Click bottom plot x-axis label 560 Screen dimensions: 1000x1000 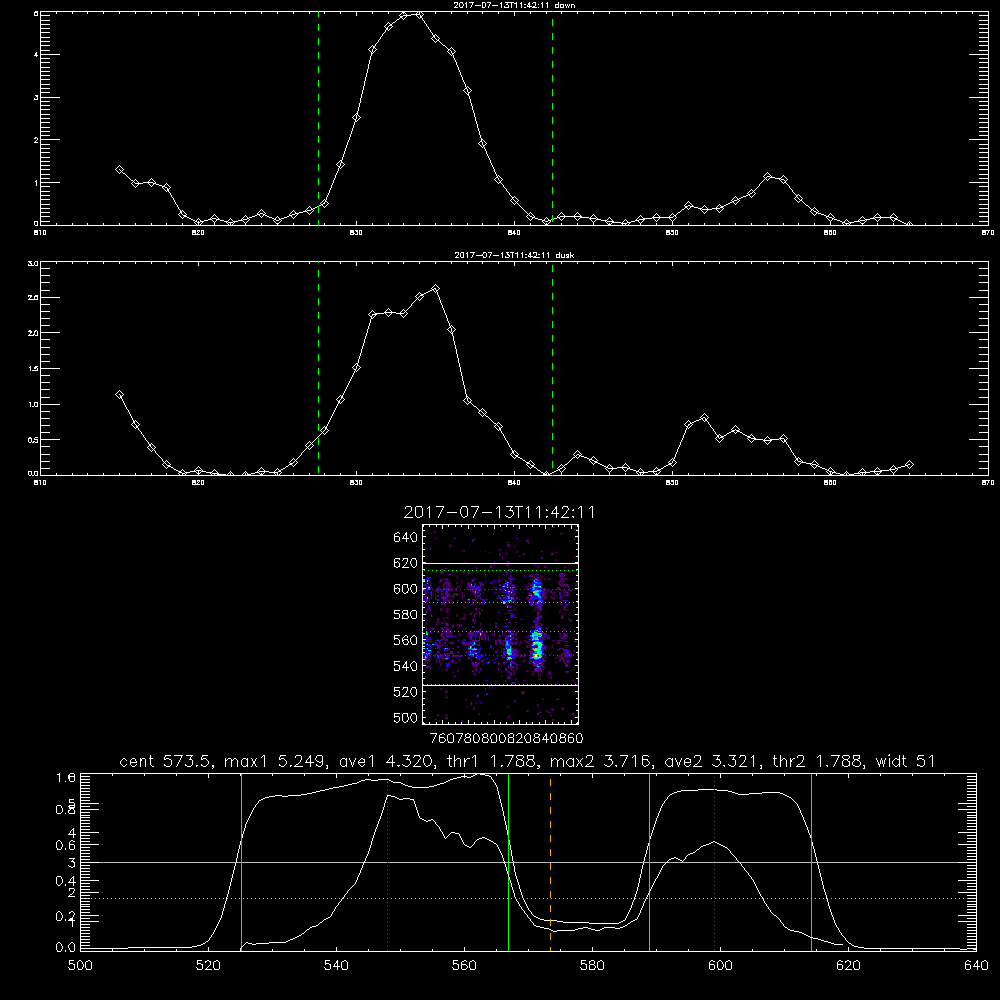[x=464, y=966]
